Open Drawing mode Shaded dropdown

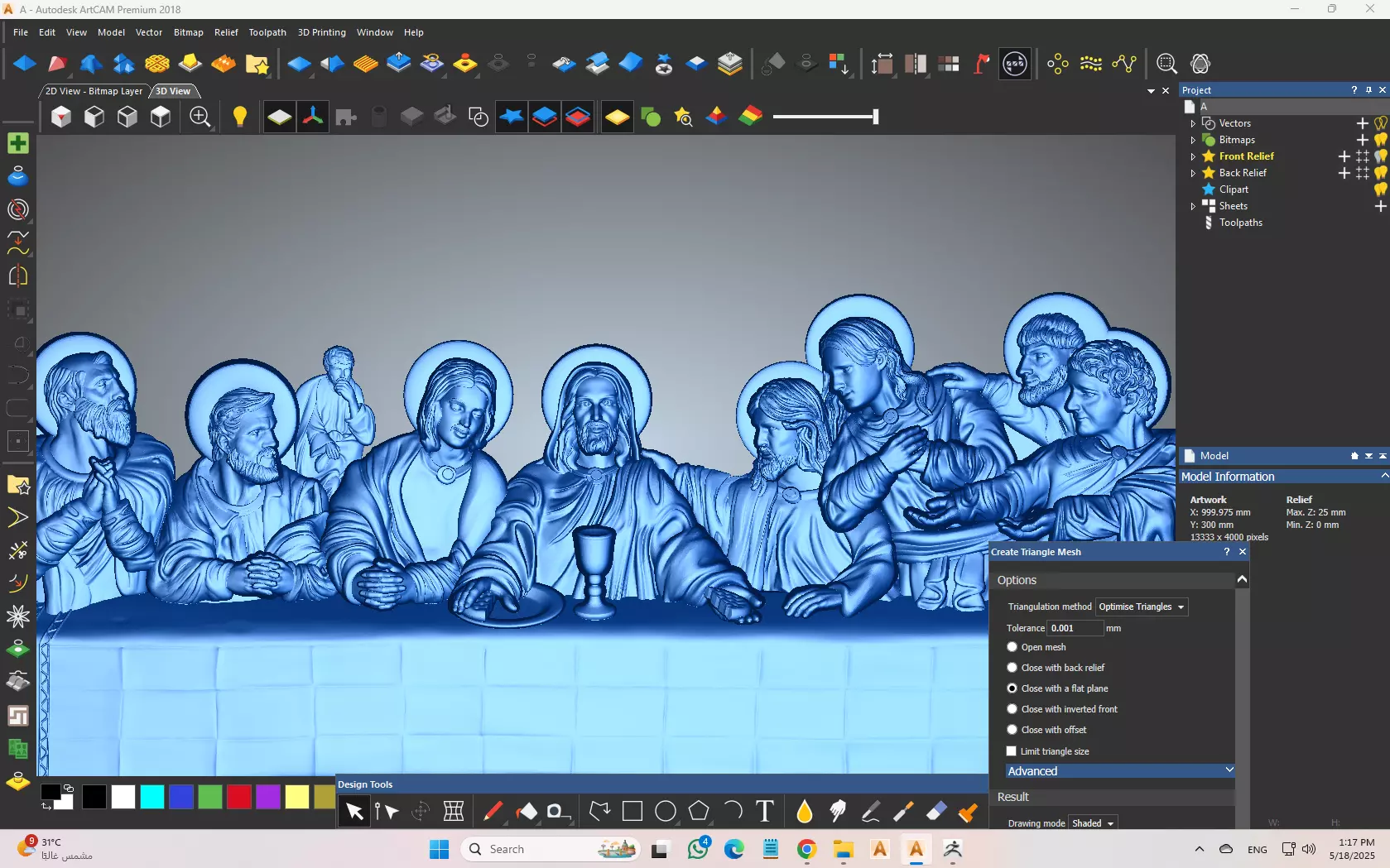(1092, 823)
